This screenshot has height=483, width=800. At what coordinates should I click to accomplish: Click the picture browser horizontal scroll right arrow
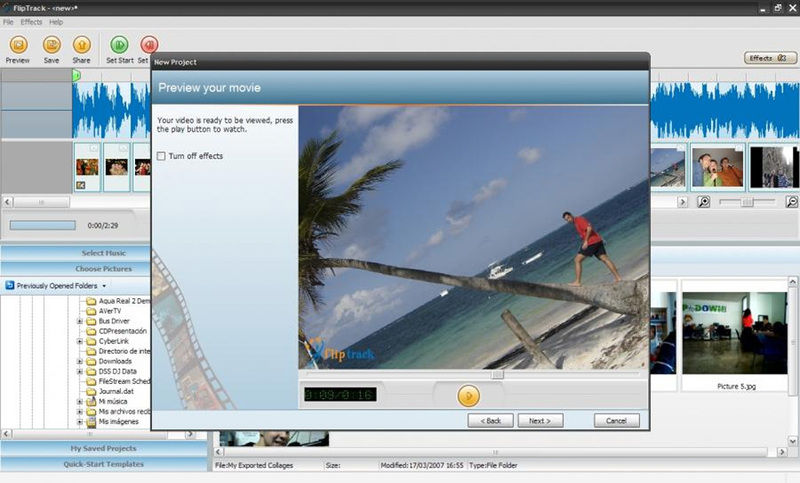pos(782,452)
